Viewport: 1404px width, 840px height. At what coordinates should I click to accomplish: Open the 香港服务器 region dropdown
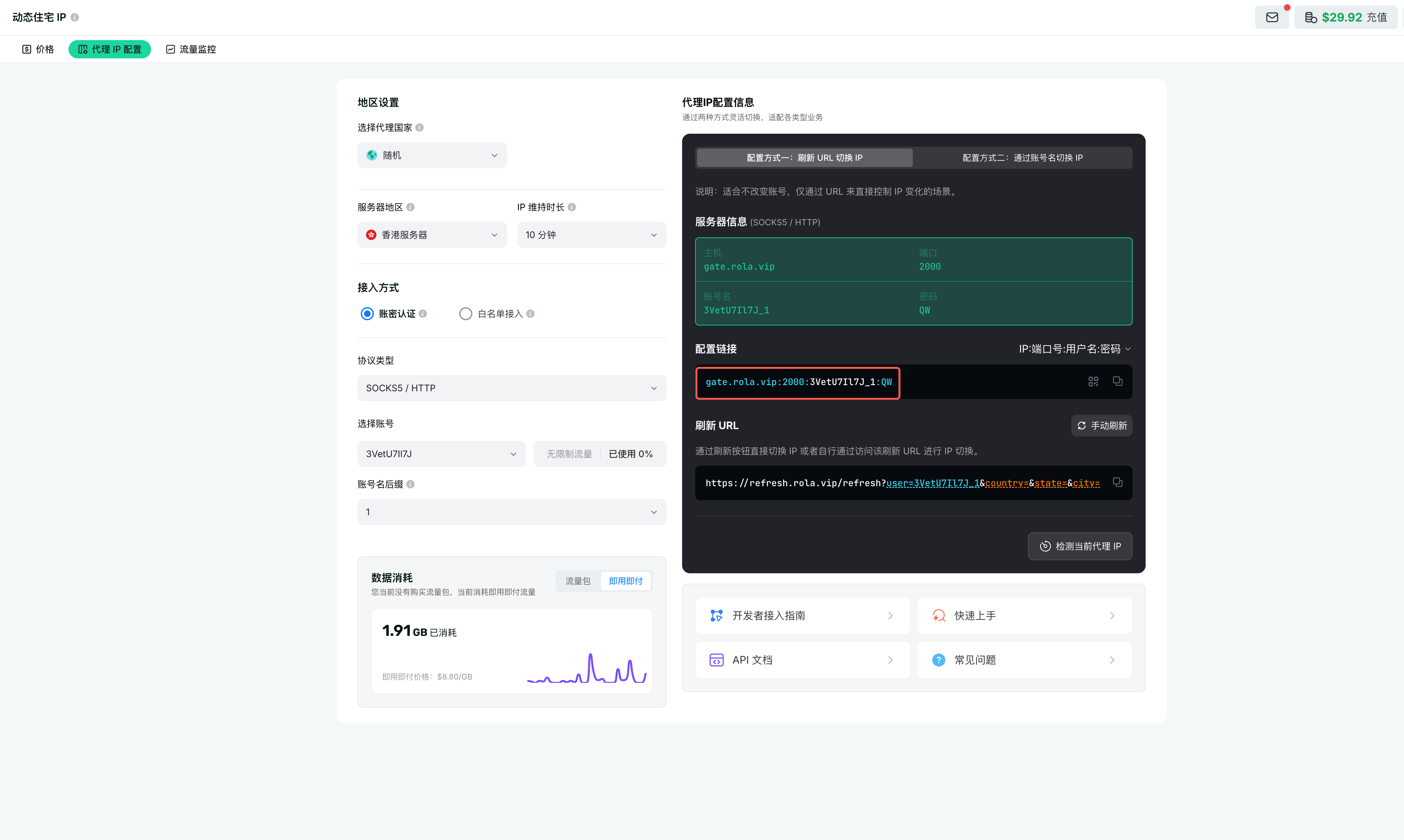pyautogui.click(x=432, y=235)
